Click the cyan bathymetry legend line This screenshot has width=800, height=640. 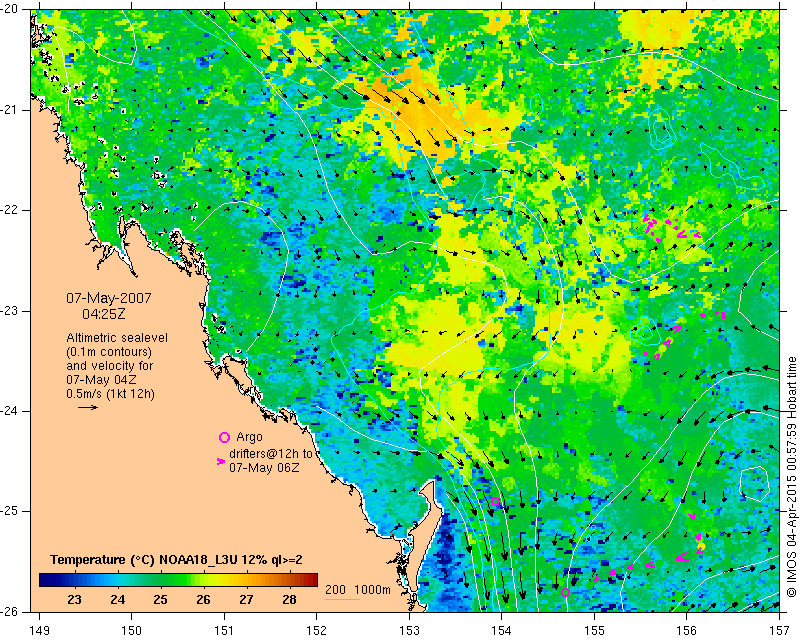[x=342, y=599]
